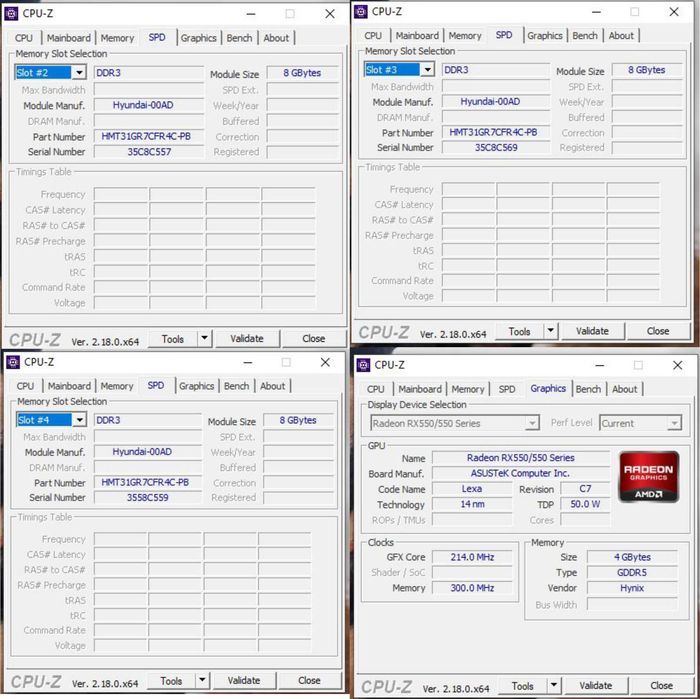Viewport: 700px width, 699px height.
Task: Open the About tab in the Graphics window
Action: pyautogui.click(x=625, y=389)
